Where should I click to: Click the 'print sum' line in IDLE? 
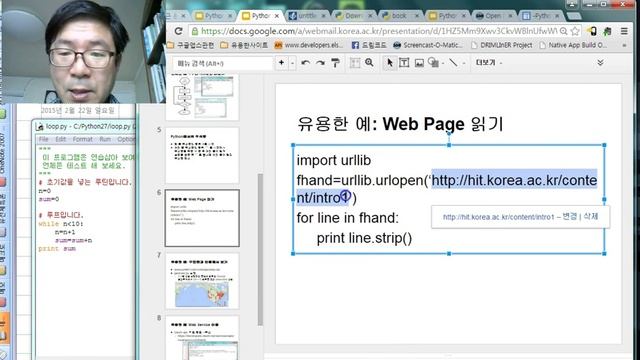click(57, 249)
